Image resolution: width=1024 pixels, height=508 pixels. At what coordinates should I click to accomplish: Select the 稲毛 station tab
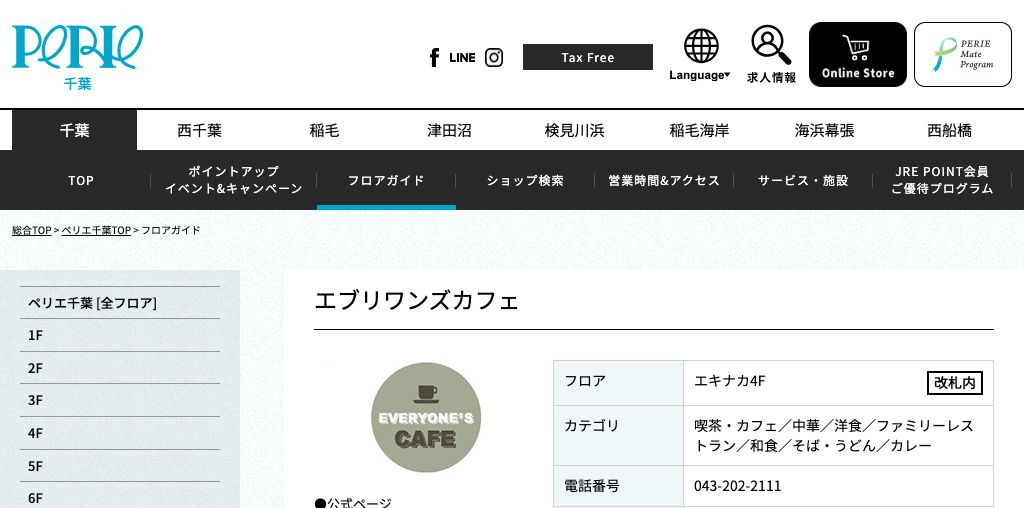pyautogui.click(x=325, y=131)
